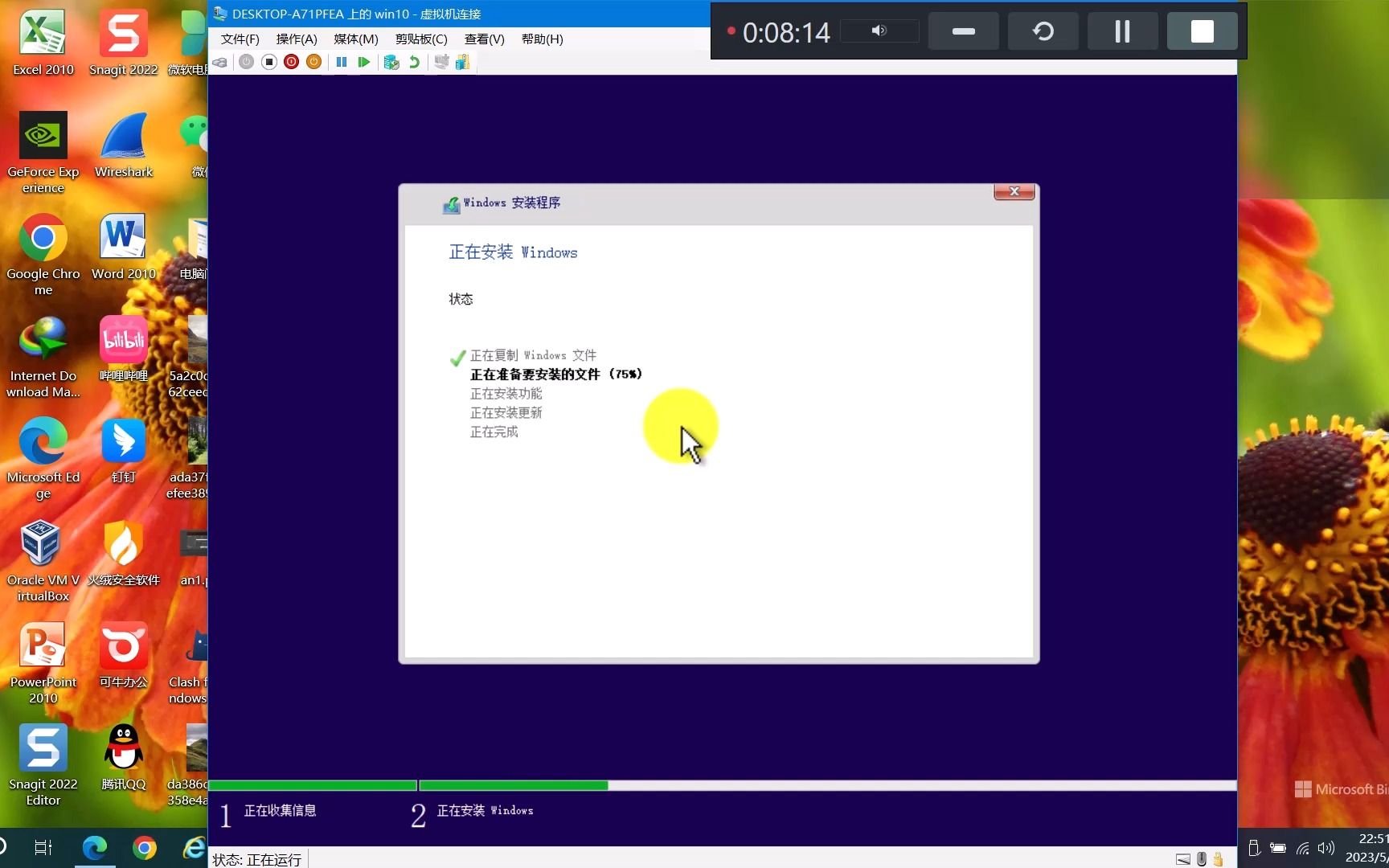
Task: Click the keyboard status icon in VM status bar
Action: (x=1182, y=859)
